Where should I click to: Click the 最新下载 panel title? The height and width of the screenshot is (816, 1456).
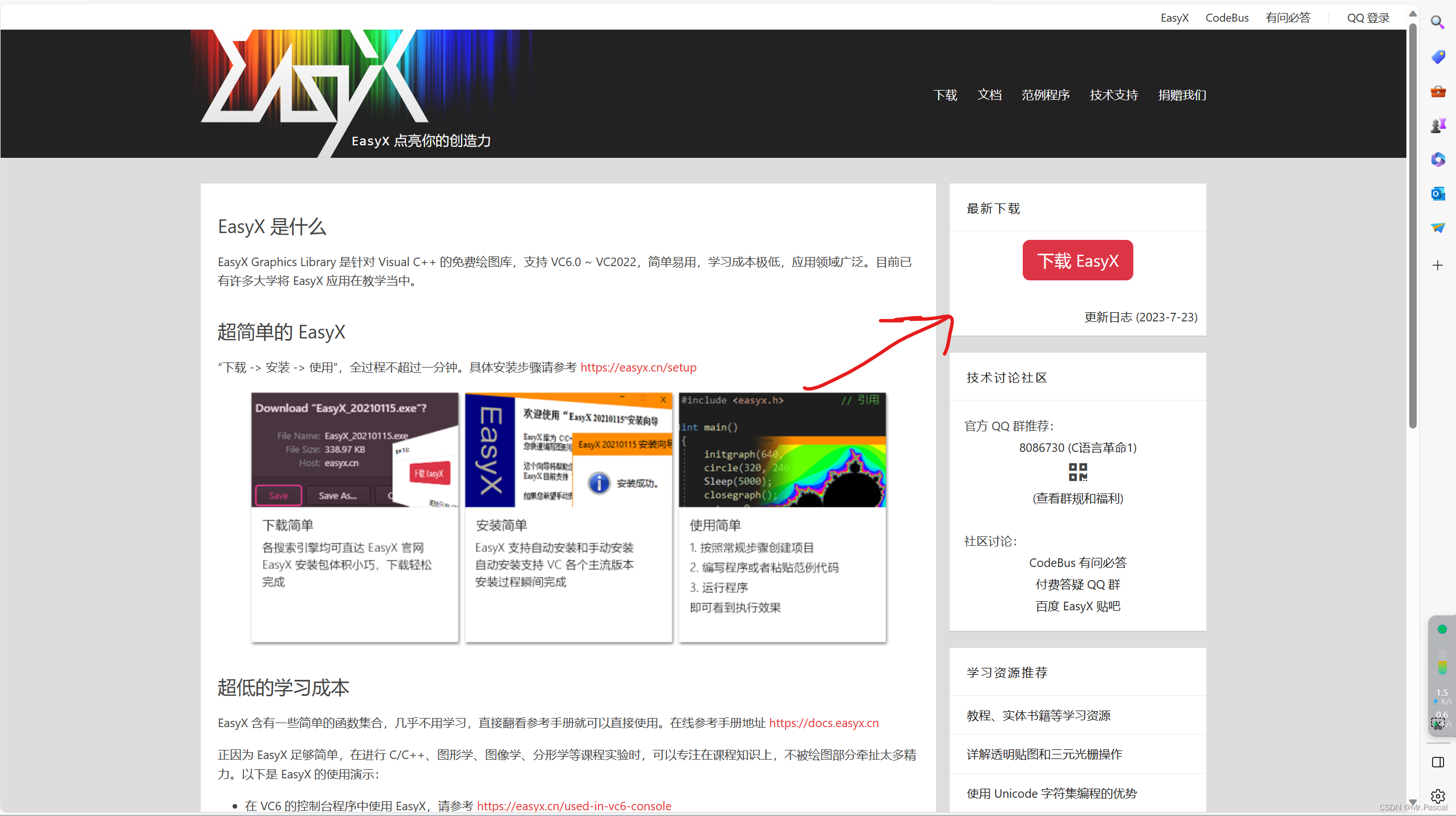[x=993, y=209]
